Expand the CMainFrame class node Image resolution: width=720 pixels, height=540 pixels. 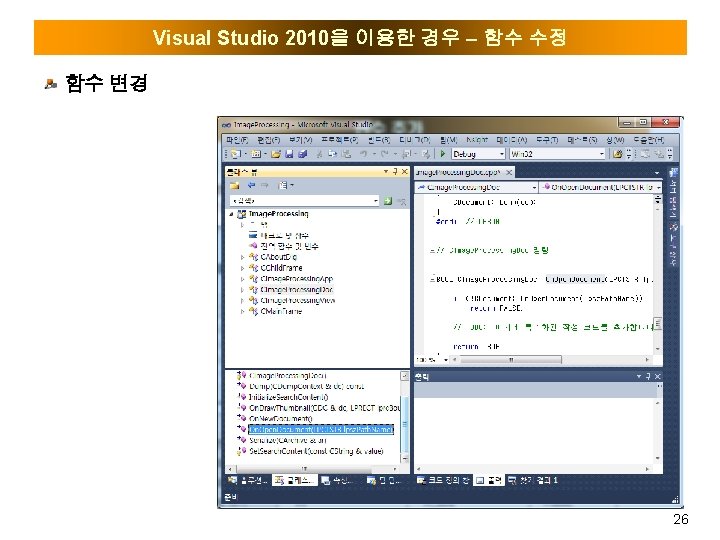[242, 311]
